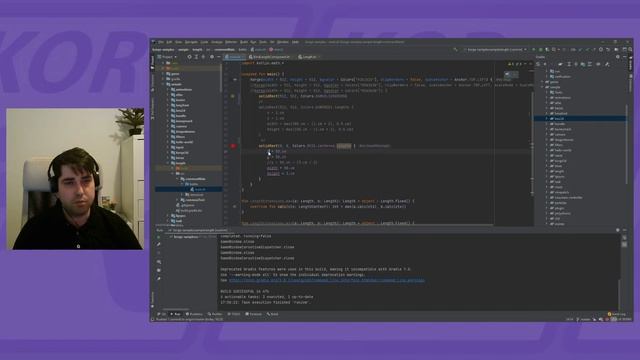Collapse the samples node in Gradle tree

[x=542, y=87]
